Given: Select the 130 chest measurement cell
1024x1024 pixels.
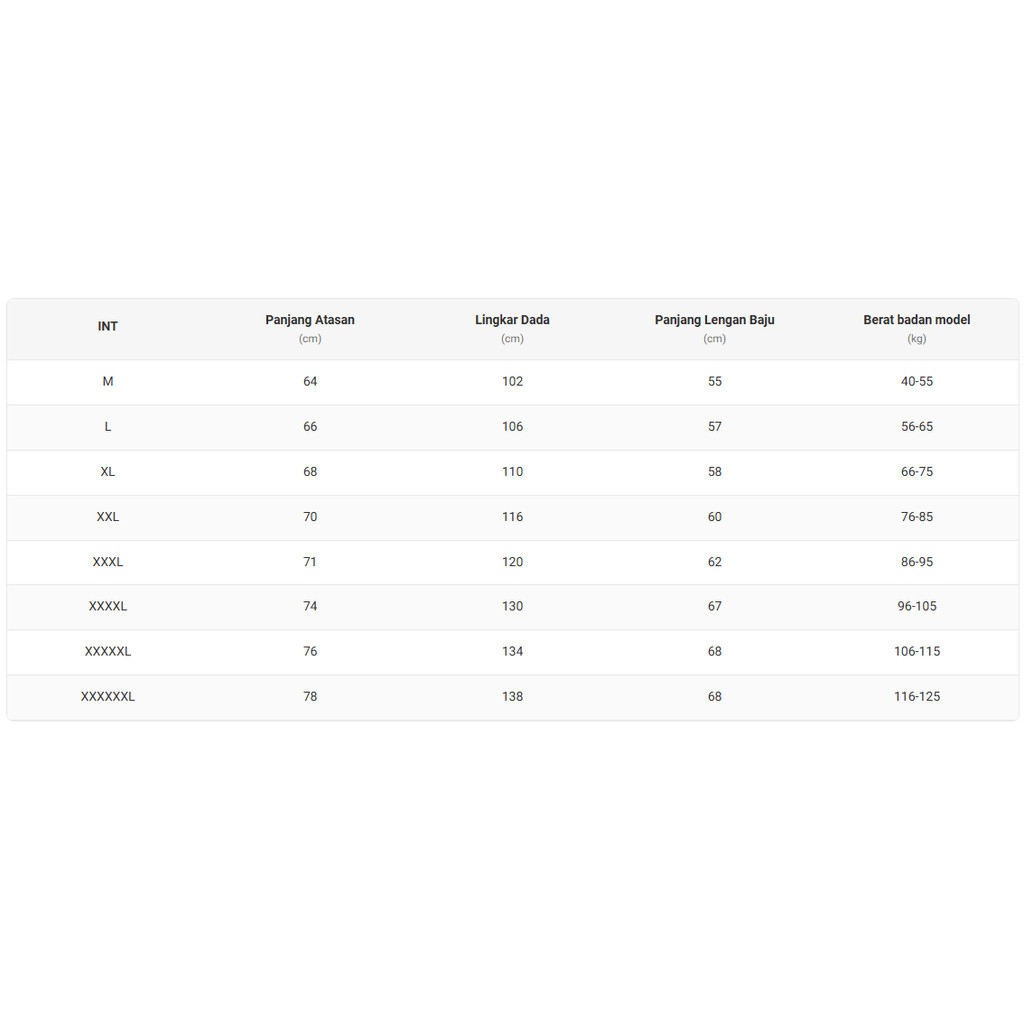Looking at the screenshot, I should 512,607.
